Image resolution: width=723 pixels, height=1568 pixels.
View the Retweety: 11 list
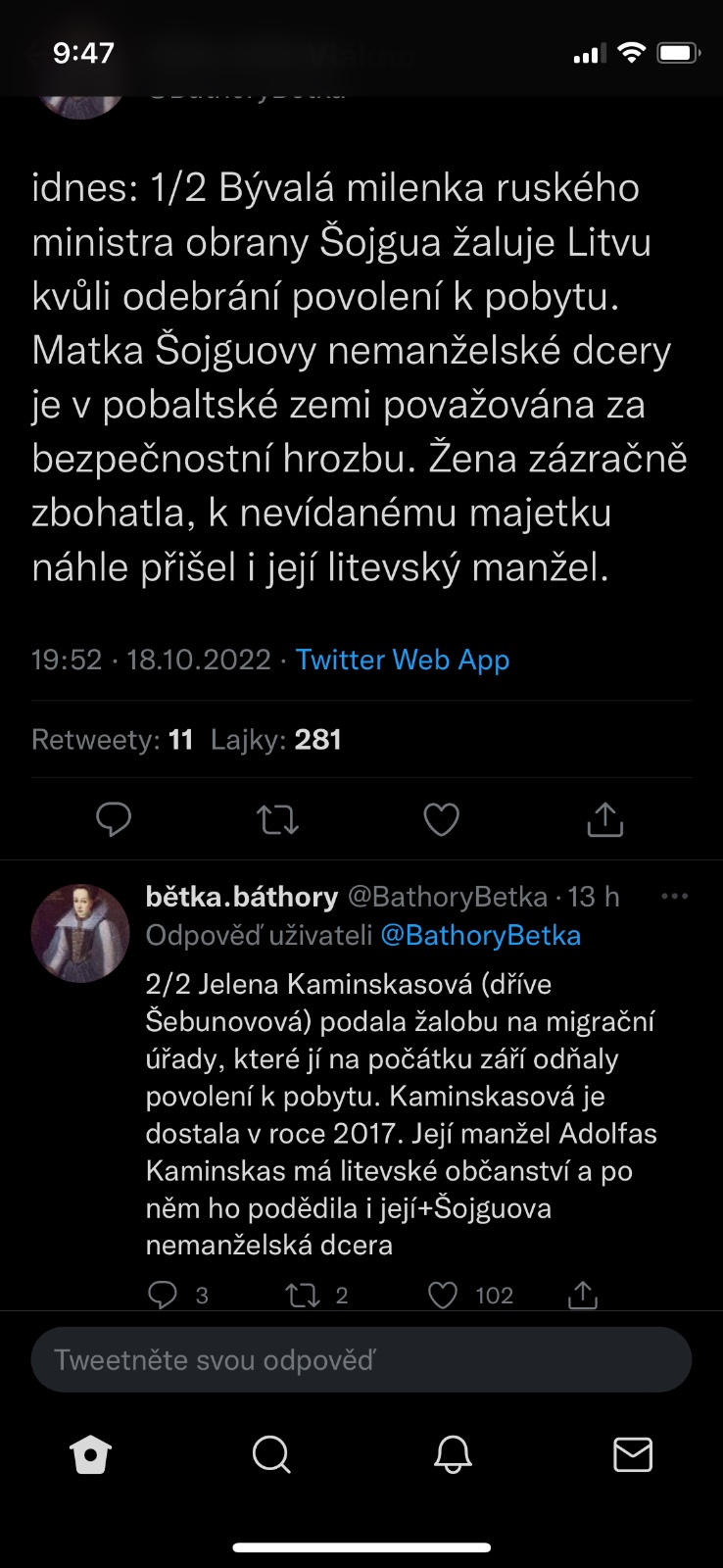click(112, 739)
